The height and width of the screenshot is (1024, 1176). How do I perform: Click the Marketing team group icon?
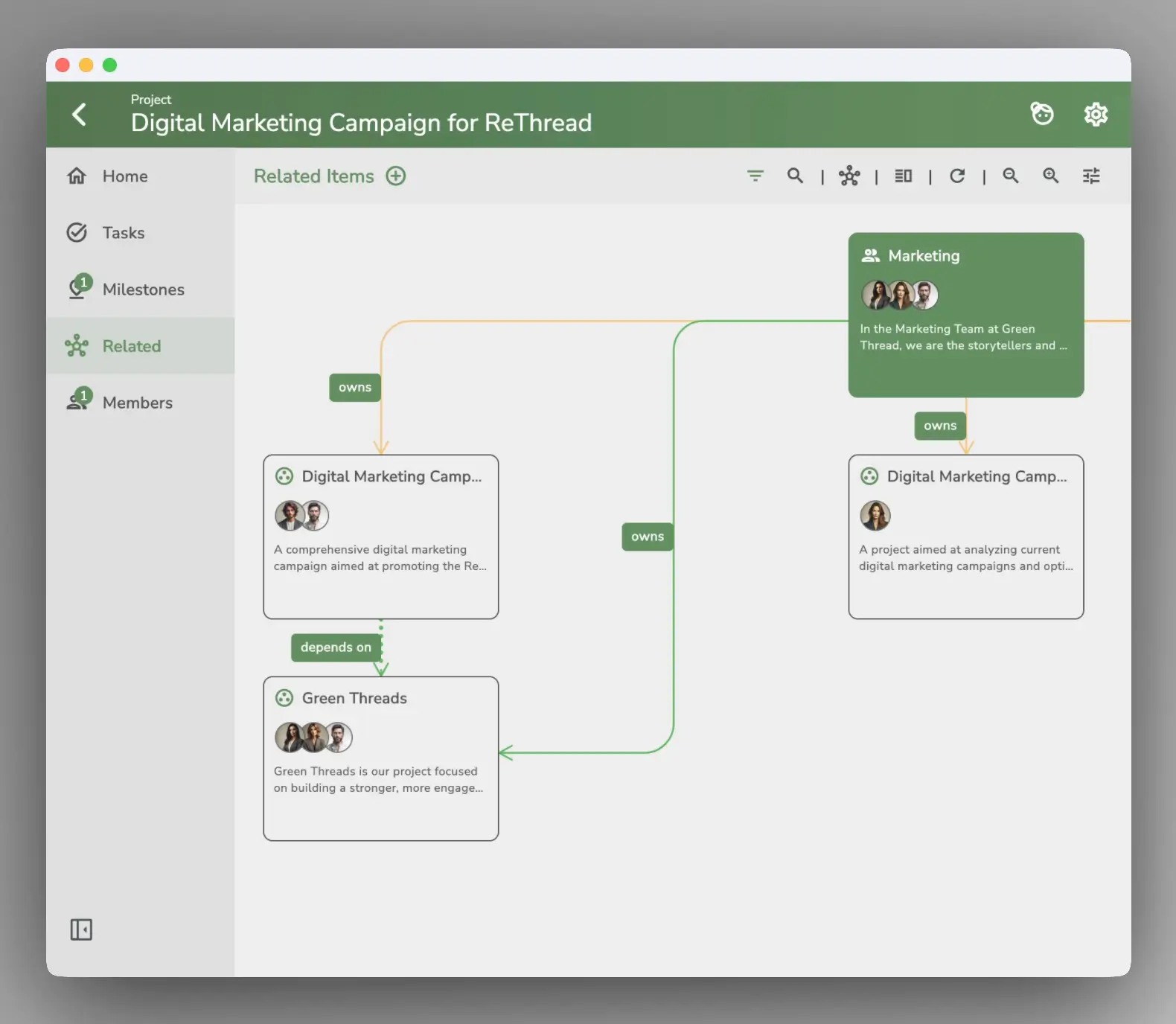pos(871,255)
